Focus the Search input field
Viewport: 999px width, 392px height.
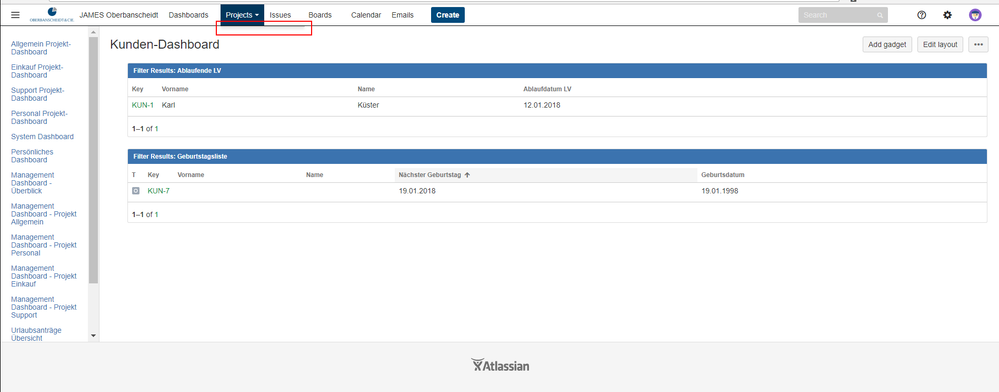[842, 15]
